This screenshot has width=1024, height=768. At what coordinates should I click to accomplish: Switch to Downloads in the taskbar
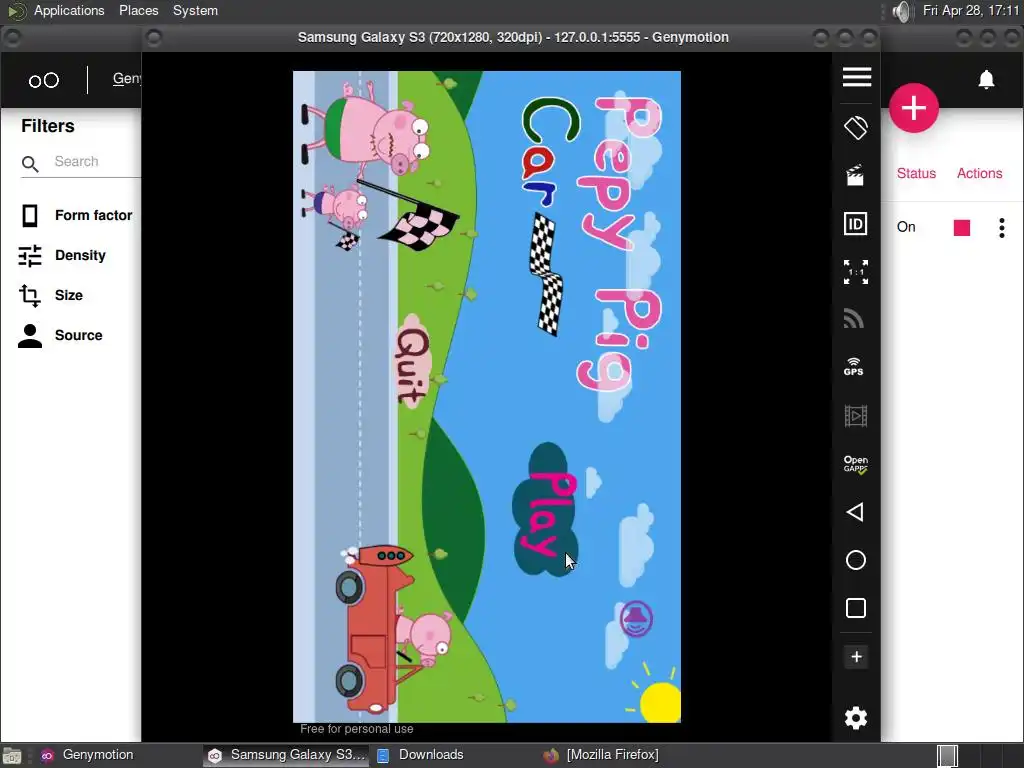[x=421, y=755]
